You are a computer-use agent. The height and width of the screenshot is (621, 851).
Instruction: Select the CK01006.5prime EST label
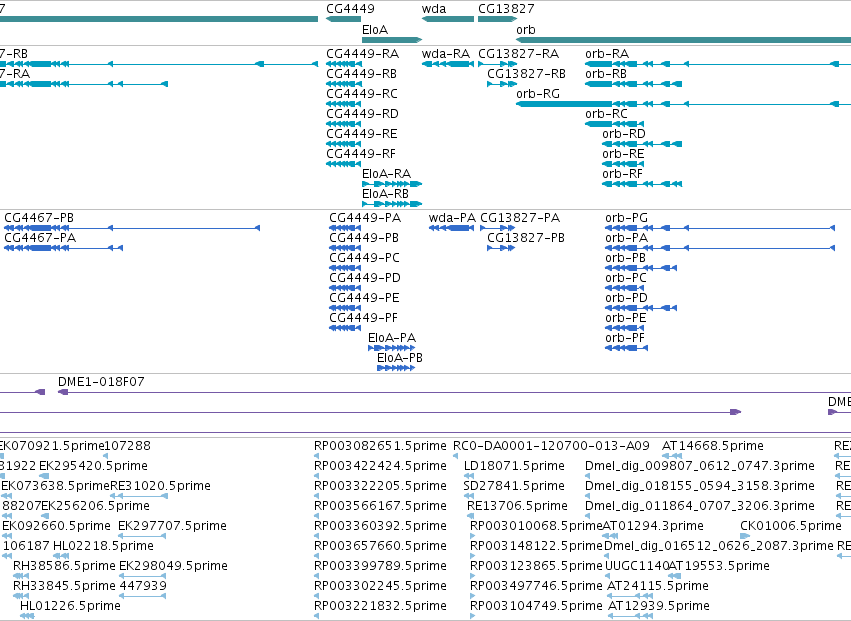coord(791,526)
